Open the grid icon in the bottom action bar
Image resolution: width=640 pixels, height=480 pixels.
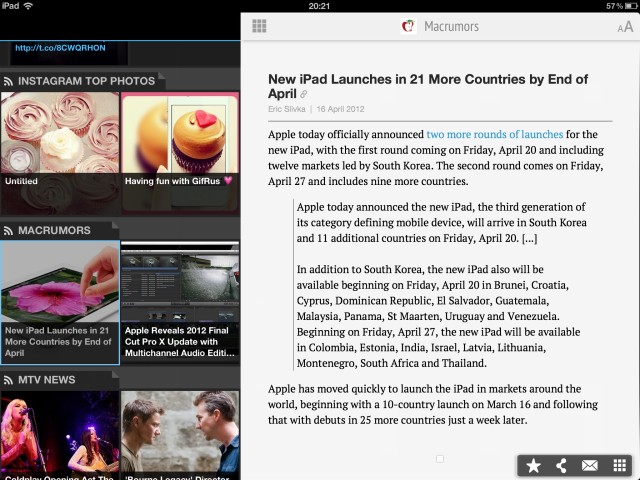(620, 465)
